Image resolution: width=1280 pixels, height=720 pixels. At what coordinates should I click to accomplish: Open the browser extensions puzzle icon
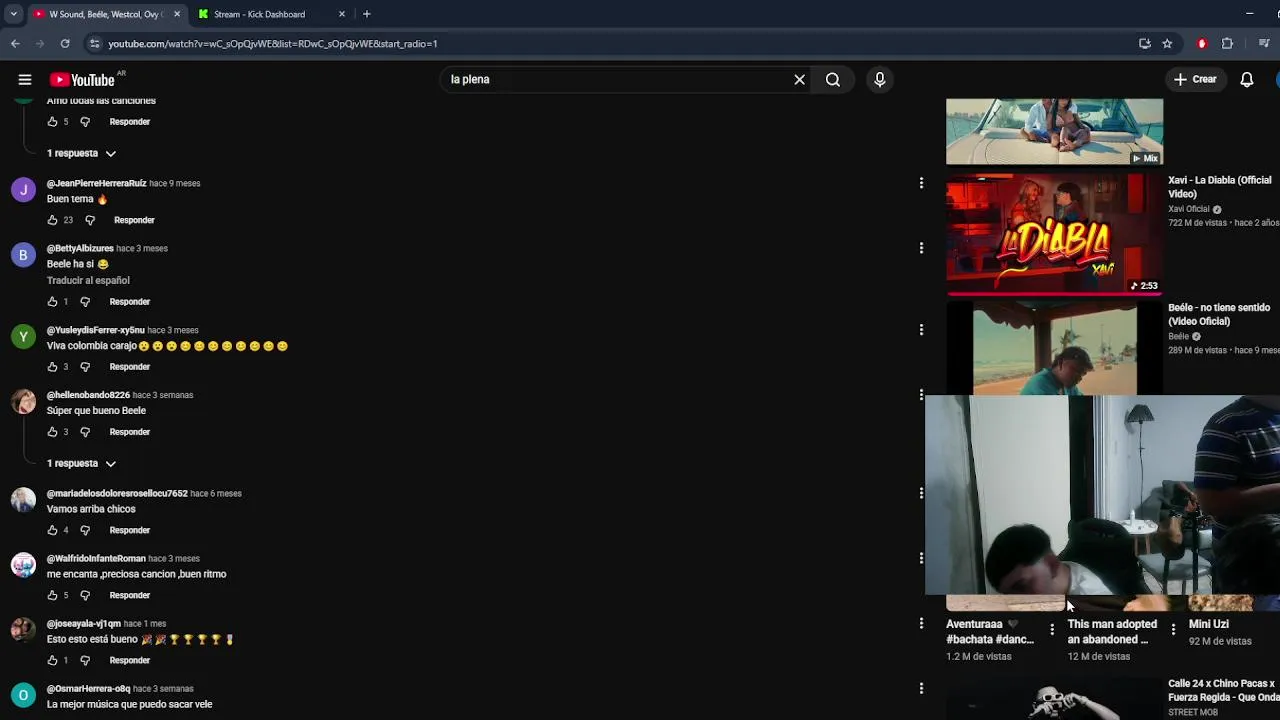(x=1227, y=44)
